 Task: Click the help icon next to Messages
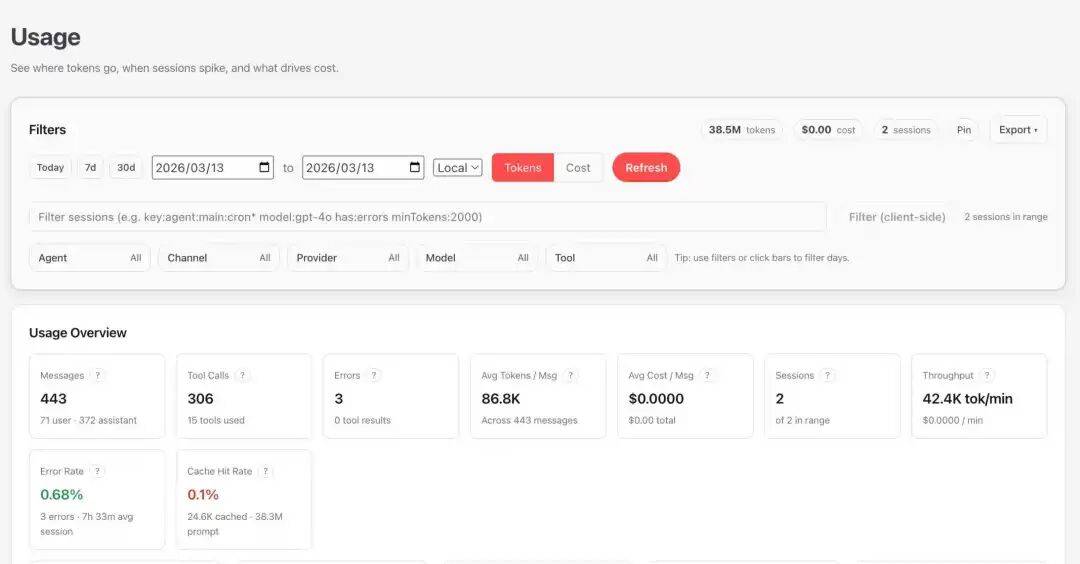[x=98, y=376]
